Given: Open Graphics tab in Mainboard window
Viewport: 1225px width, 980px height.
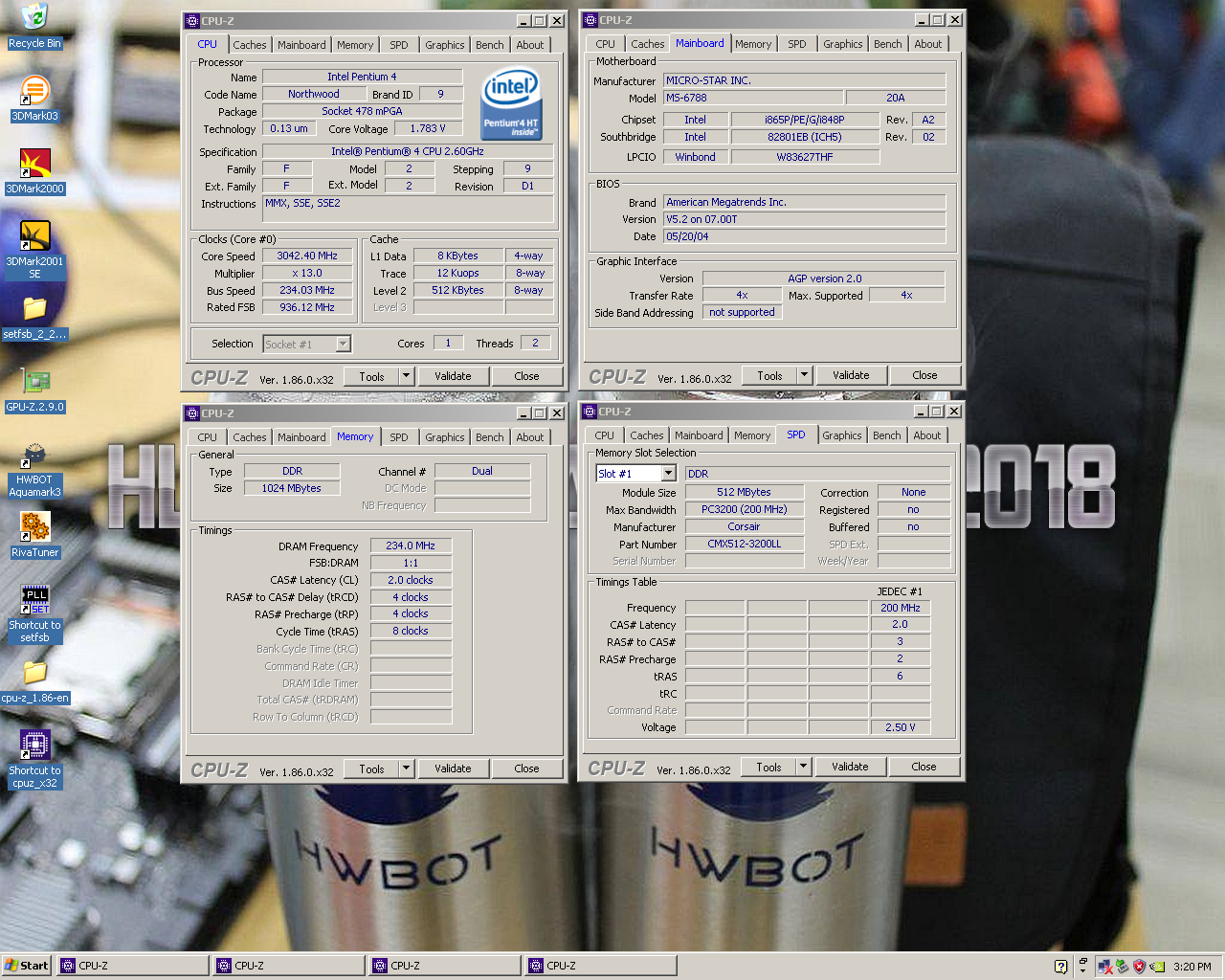Looking at the screenshot, I should tap(843, 44).
